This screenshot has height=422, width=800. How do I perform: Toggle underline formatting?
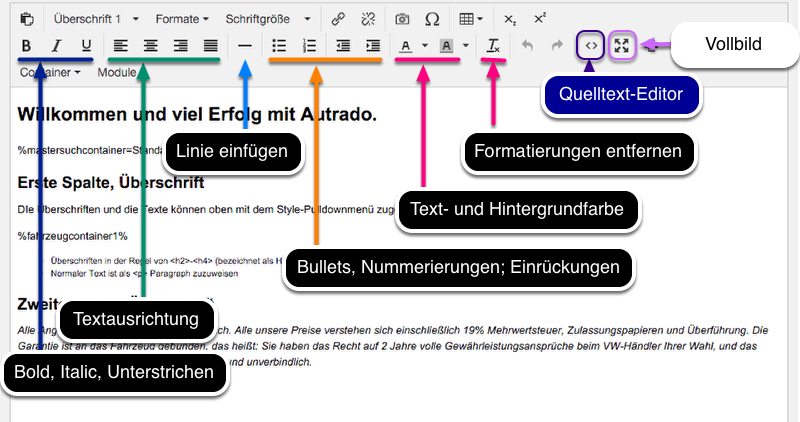click(x=86, y=46)
